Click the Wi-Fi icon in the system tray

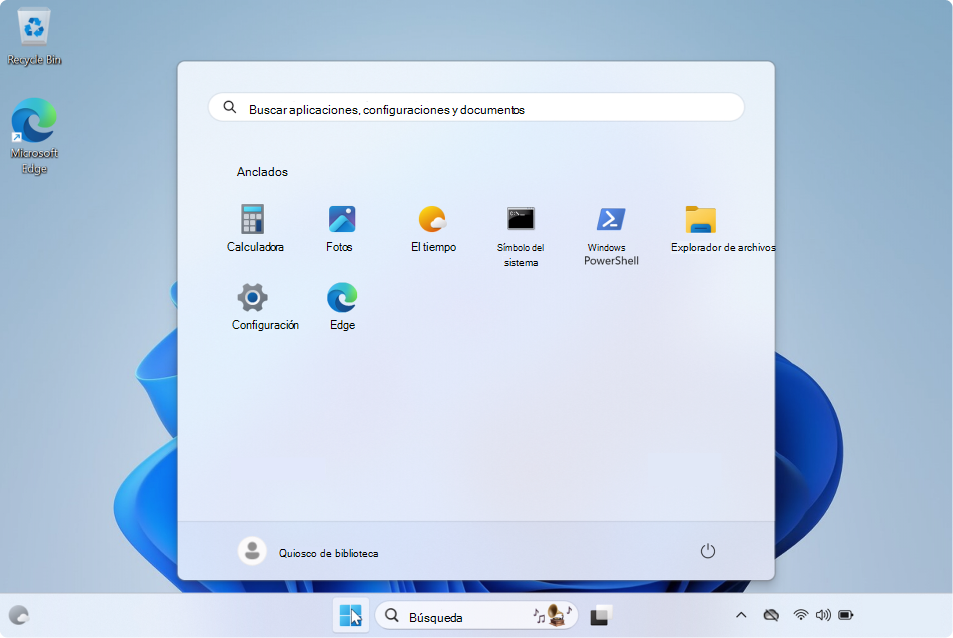(x=799, y=615)
